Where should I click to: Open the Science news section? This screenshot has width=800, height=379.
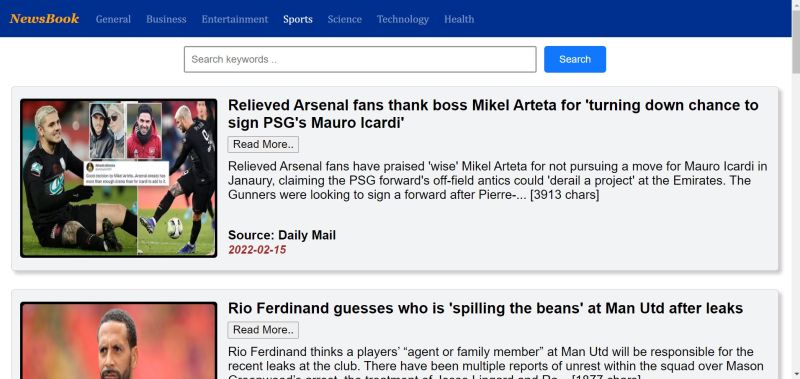(x=344, y=19)
